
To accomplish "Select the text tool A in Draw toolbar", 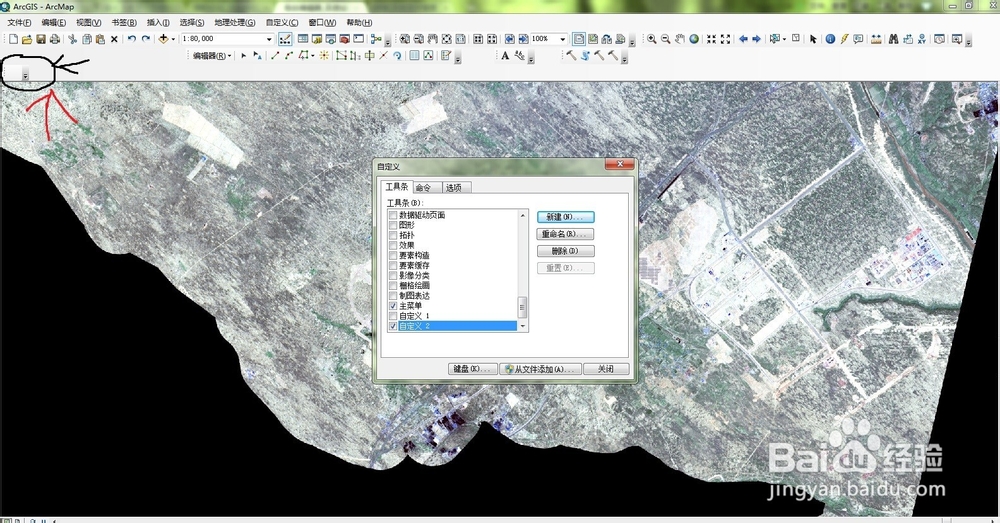I will tap(505, 55).
